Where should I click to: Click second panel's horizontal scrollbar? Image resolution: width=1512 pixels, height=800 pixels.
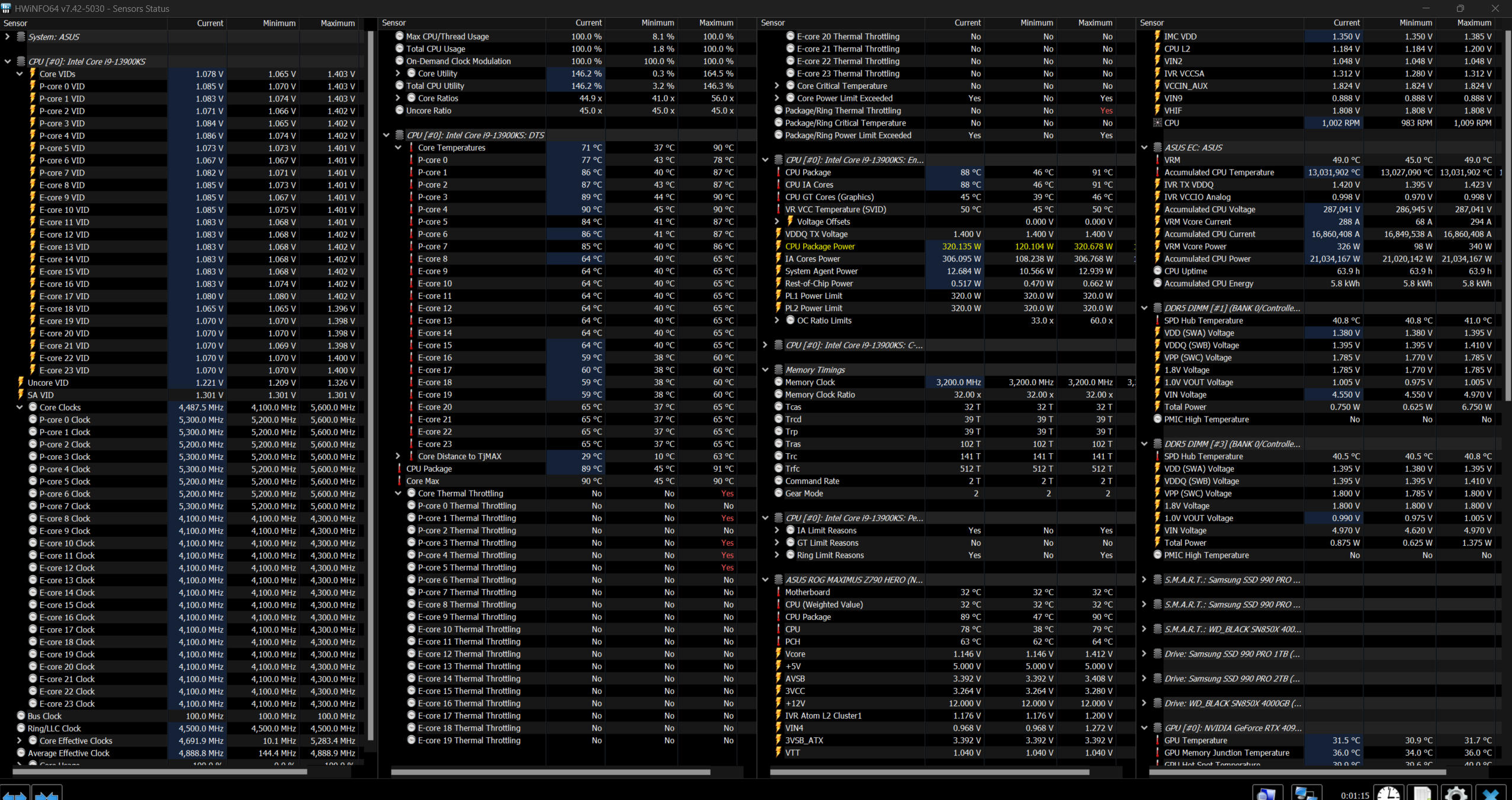pos(550,772)
